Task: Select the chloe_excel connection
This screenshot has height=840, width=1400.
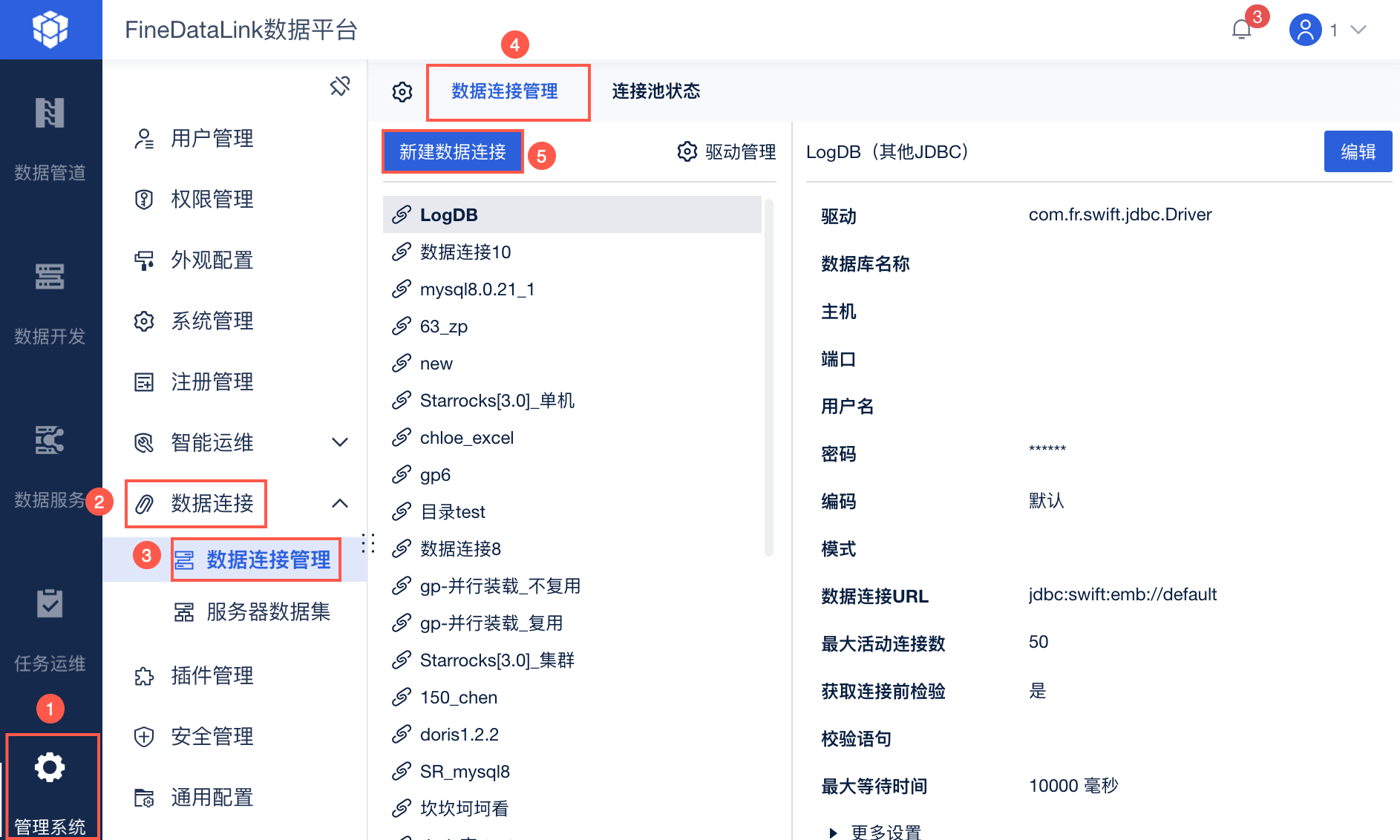Action: click(572, 437)
